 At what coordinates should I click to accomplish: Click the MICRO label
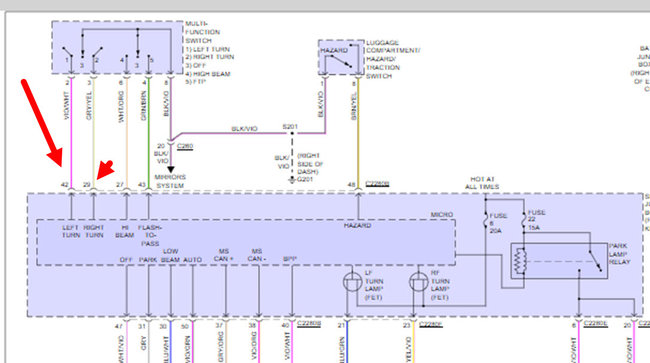pyautogui.click(x=441, y=215)
